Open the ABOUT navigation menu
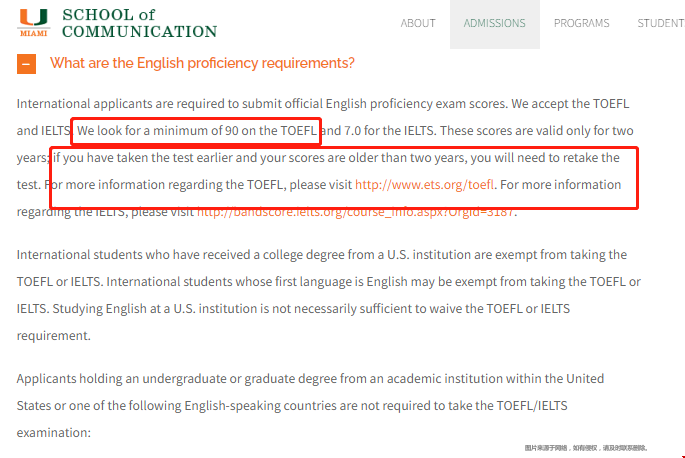The width and height of the screenshot is (685, 458). 418,23
